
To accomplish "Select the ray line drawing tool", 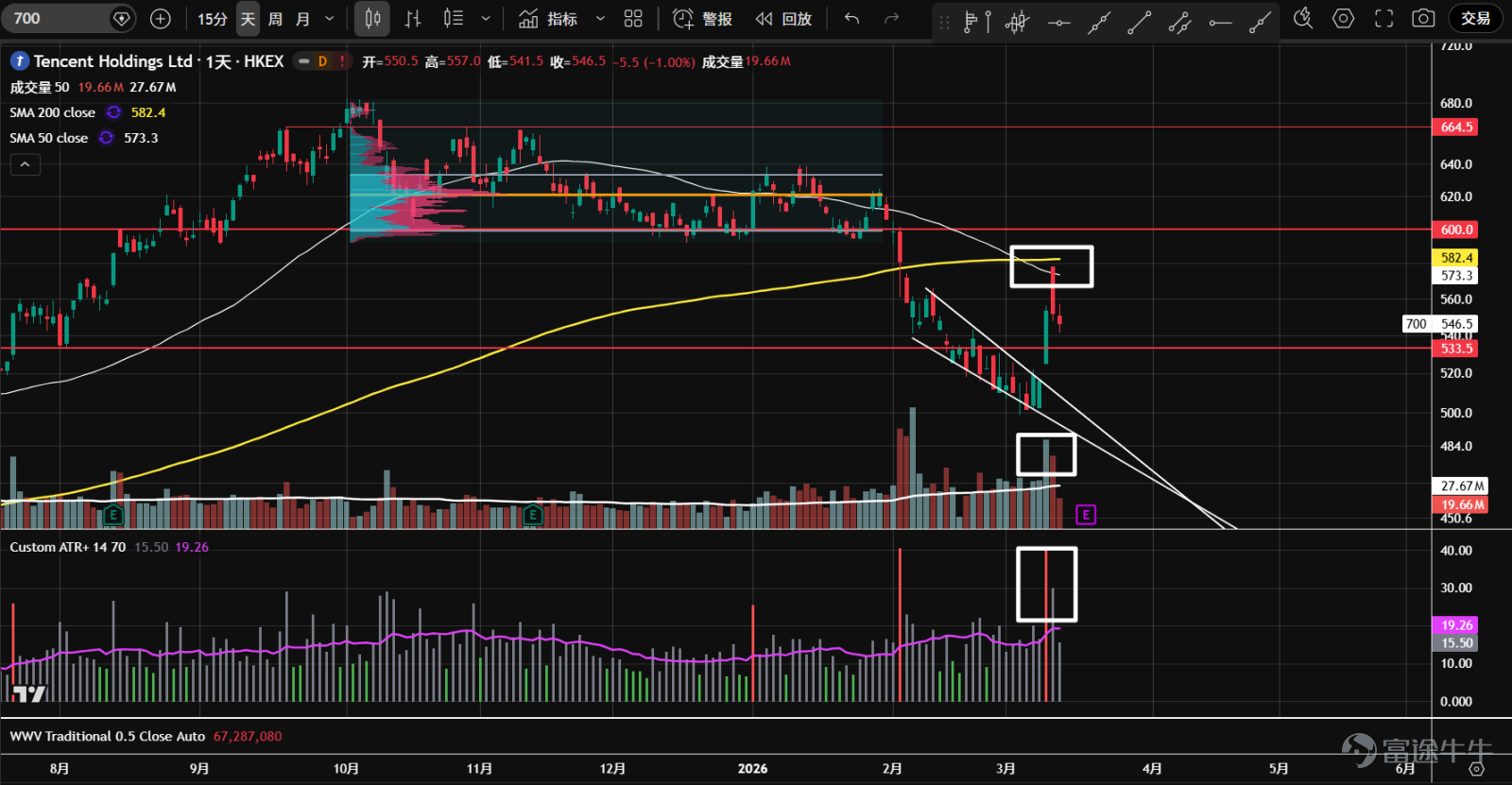I will coord(1260,21).
